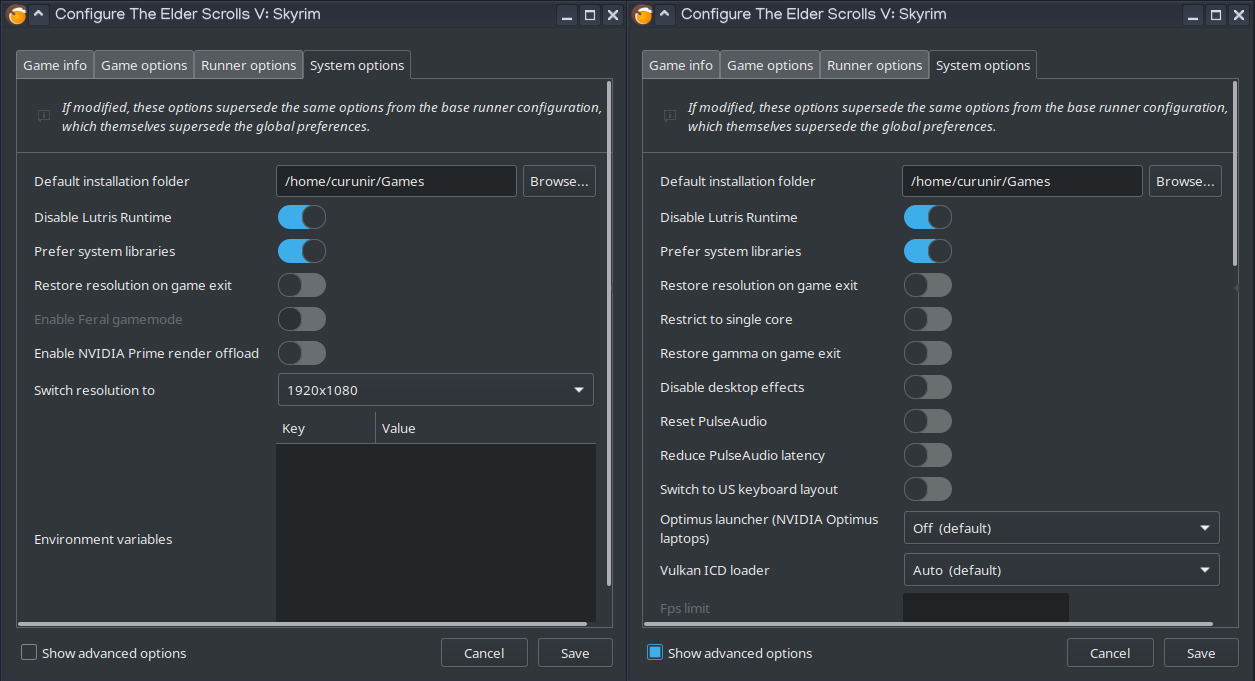Open the Optimus launcher dropdown
This screenshot has height=681, width=1255.
pyautogui.click(x=1061, y=528)
